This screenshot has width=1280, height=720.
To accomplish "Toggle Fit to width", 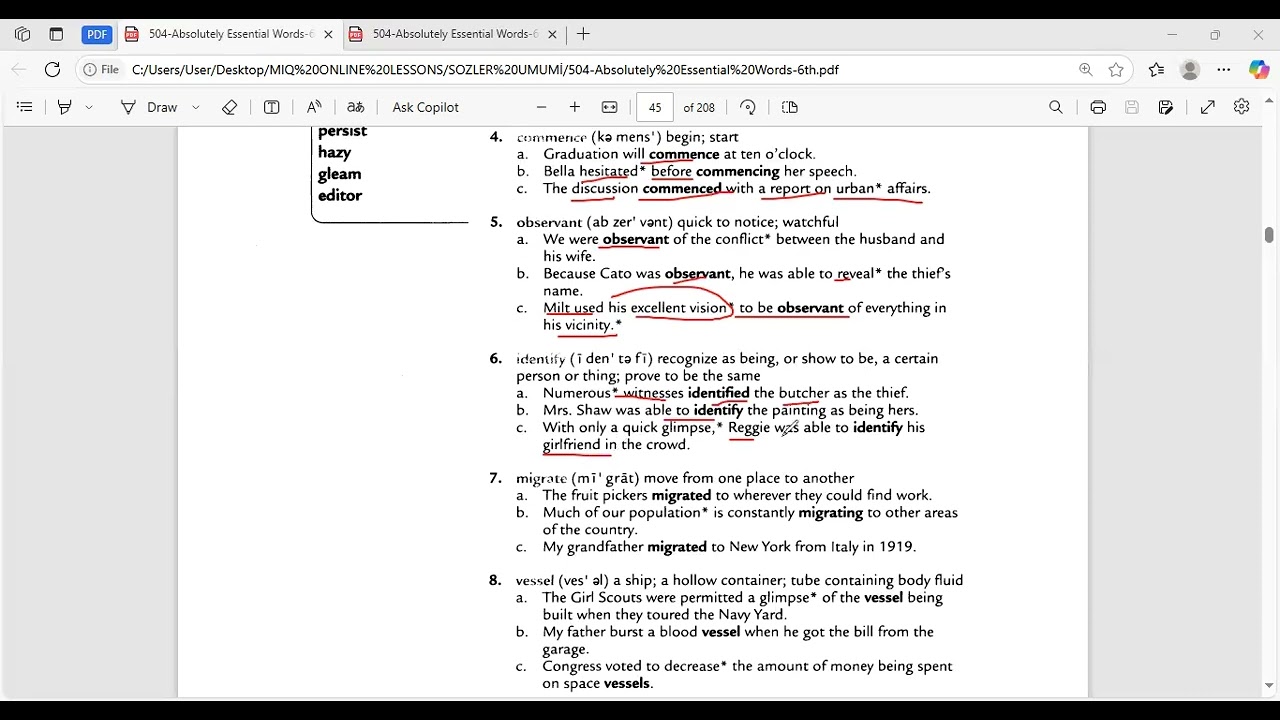I will [609, 107].
